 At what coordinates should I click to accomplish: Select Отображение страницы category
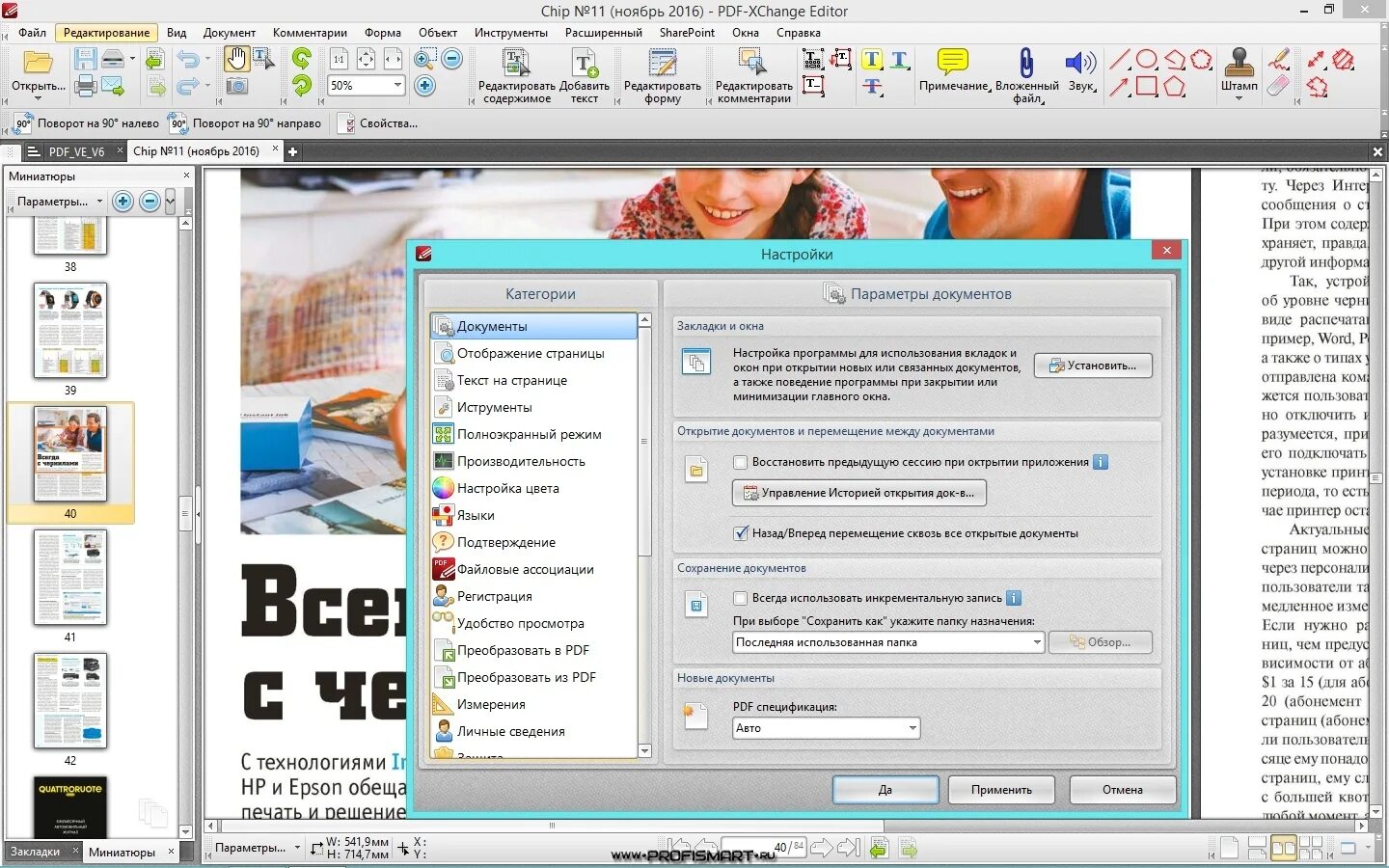[533, 353]
